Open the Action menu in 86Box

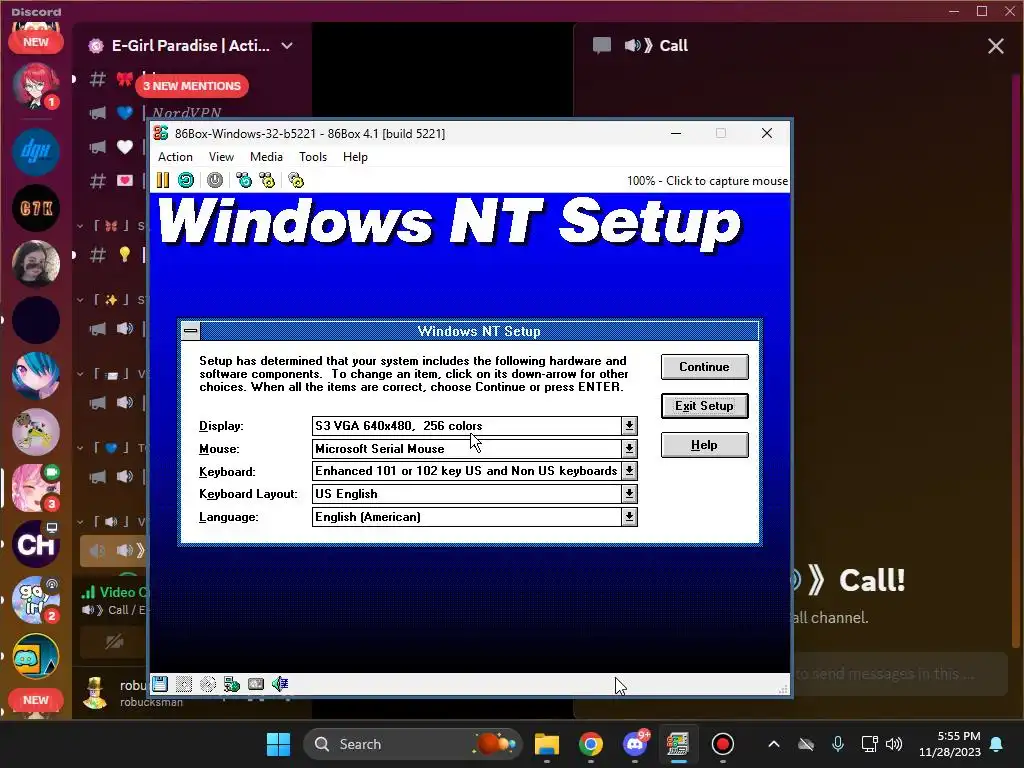175,157
